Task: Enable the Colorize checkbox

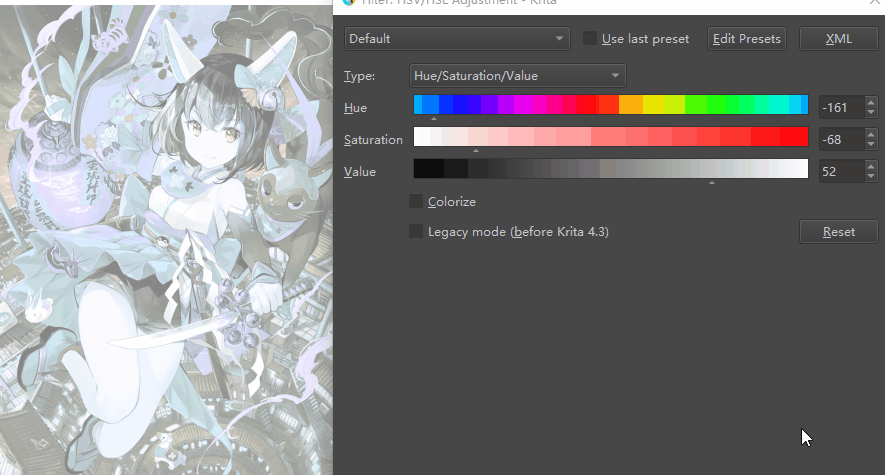Action: tap(416, 201)
